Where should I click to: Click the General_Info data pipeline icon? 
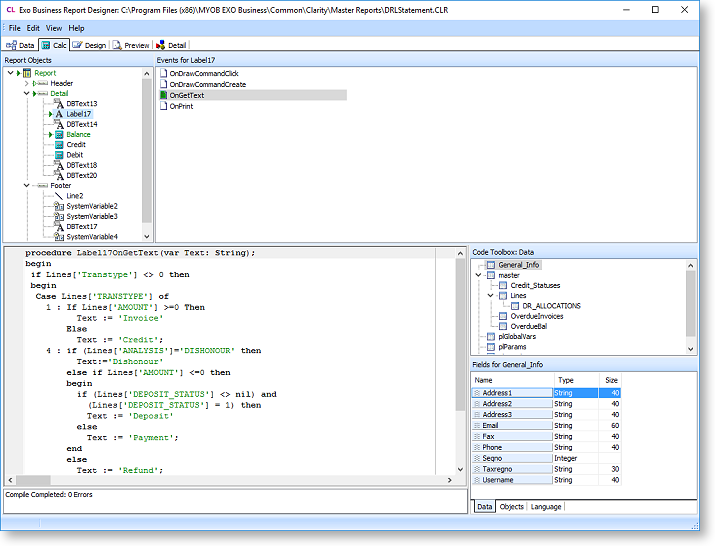(491, 265)
